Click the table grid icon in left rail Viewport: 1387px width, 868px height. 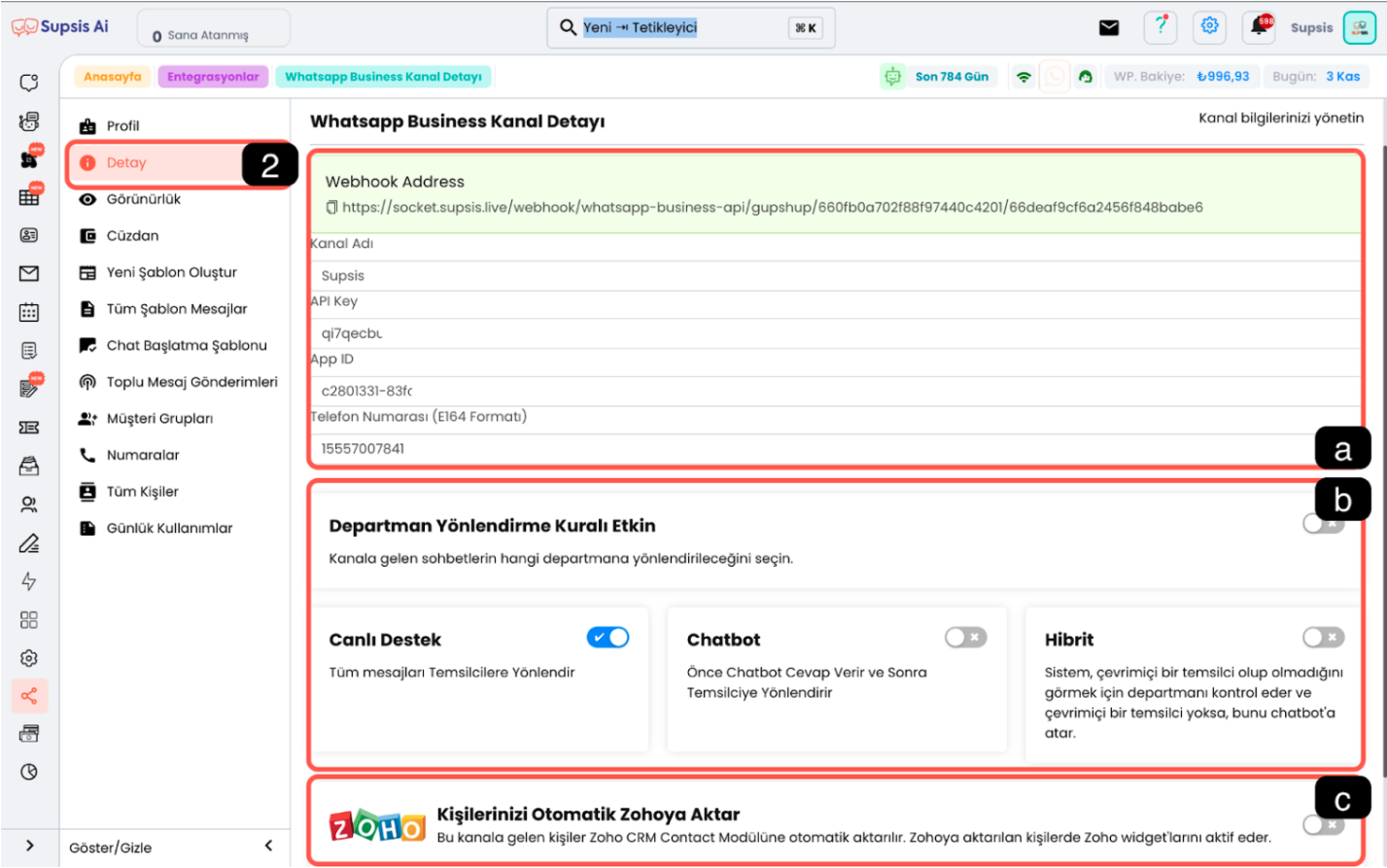pyautogui.click(x=29, y=196)
